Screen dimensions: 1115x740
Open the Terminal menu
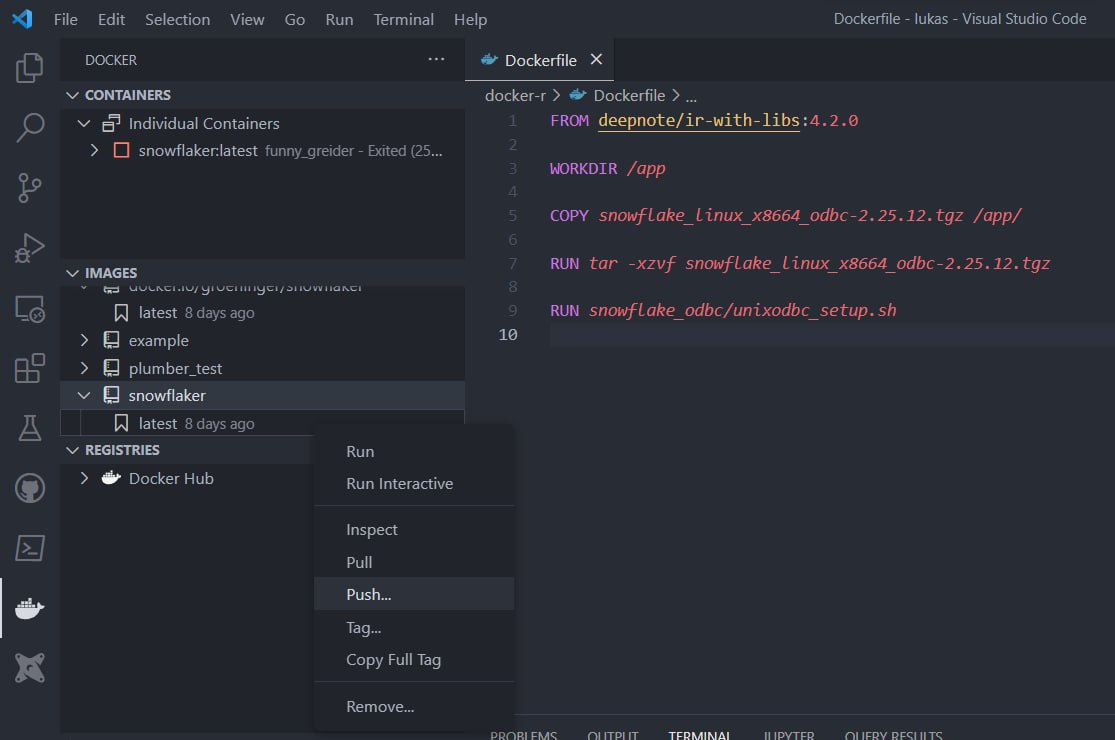(x=403, y=19)
